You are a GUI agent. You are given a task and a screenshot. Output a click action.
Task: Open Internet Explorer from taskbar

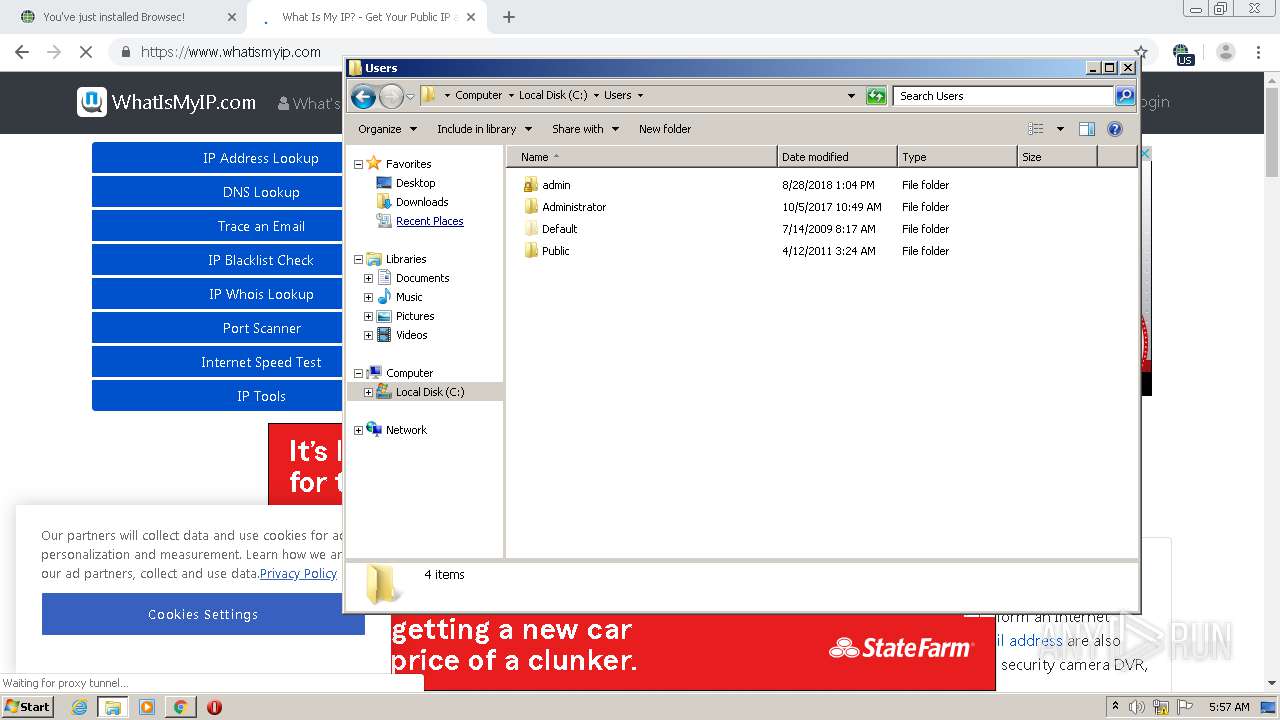(x=80, y=707)
